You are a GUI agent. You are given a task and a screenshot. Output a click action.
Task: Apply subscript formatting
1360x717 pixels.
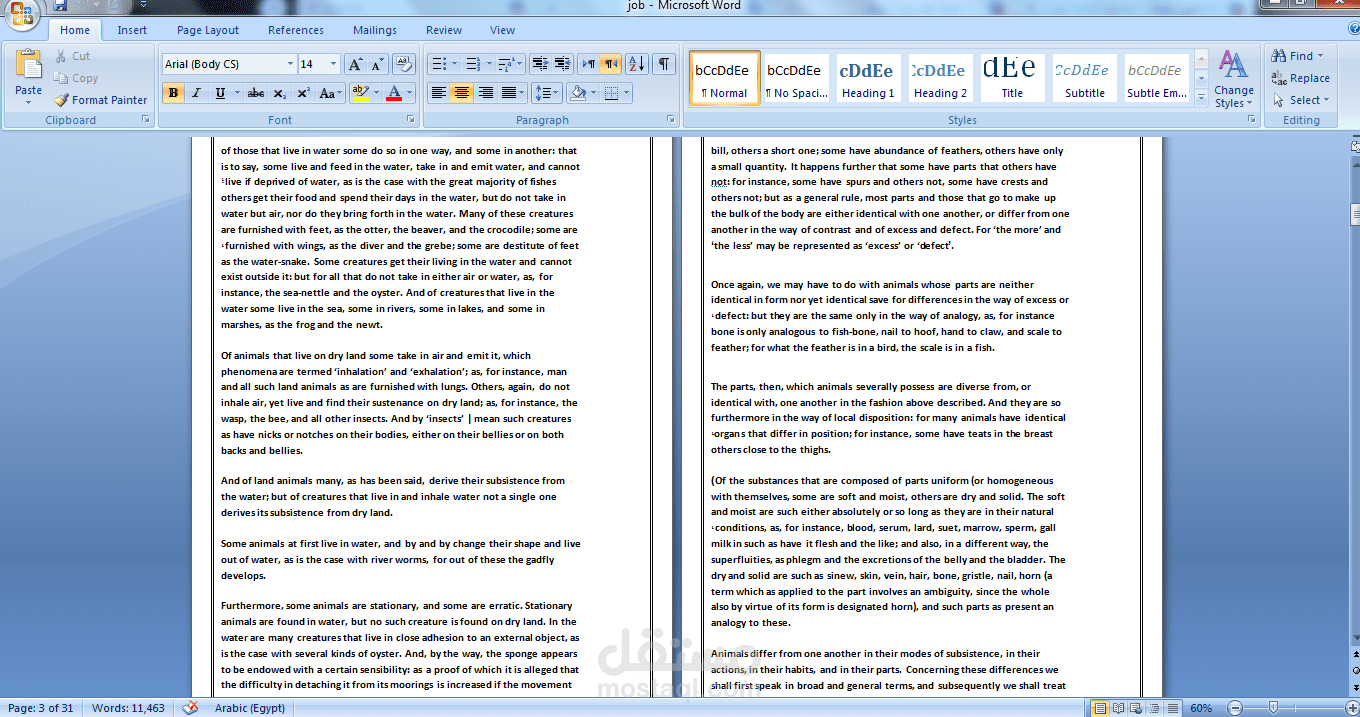point(279,93)
